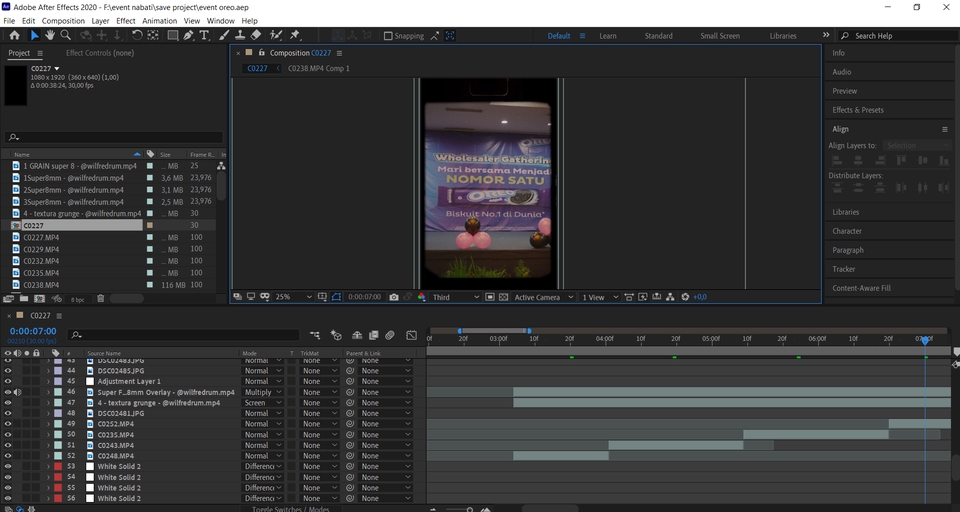Select the Brush tool
Image resolution: width=960 pixels, height=512 pixels.
pos(224,36)
